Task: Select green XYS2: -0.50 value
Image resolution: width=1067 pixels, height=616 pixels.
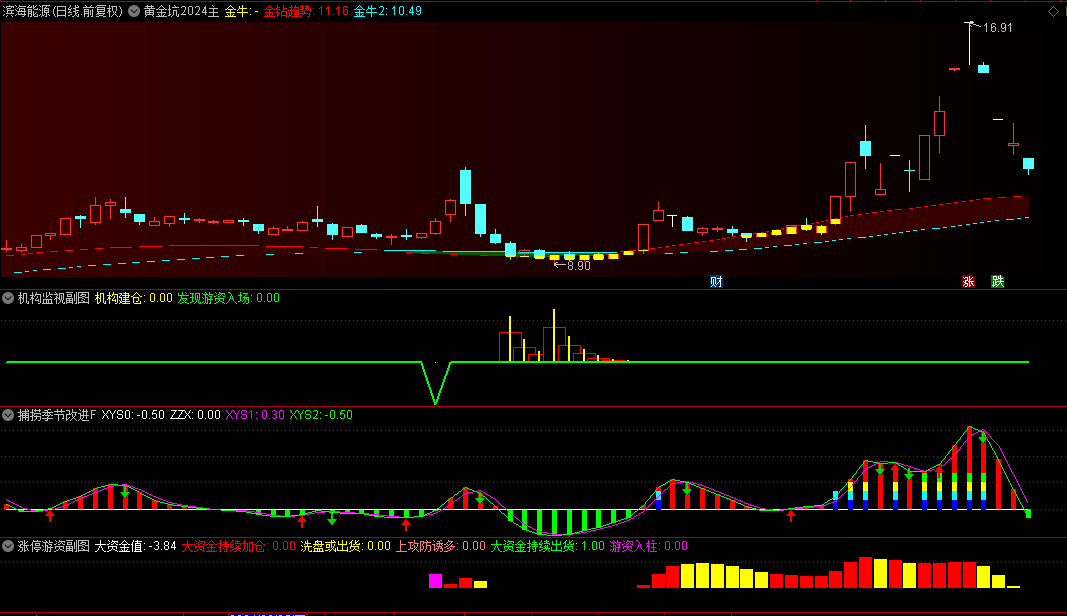Action: coord(321,415)
